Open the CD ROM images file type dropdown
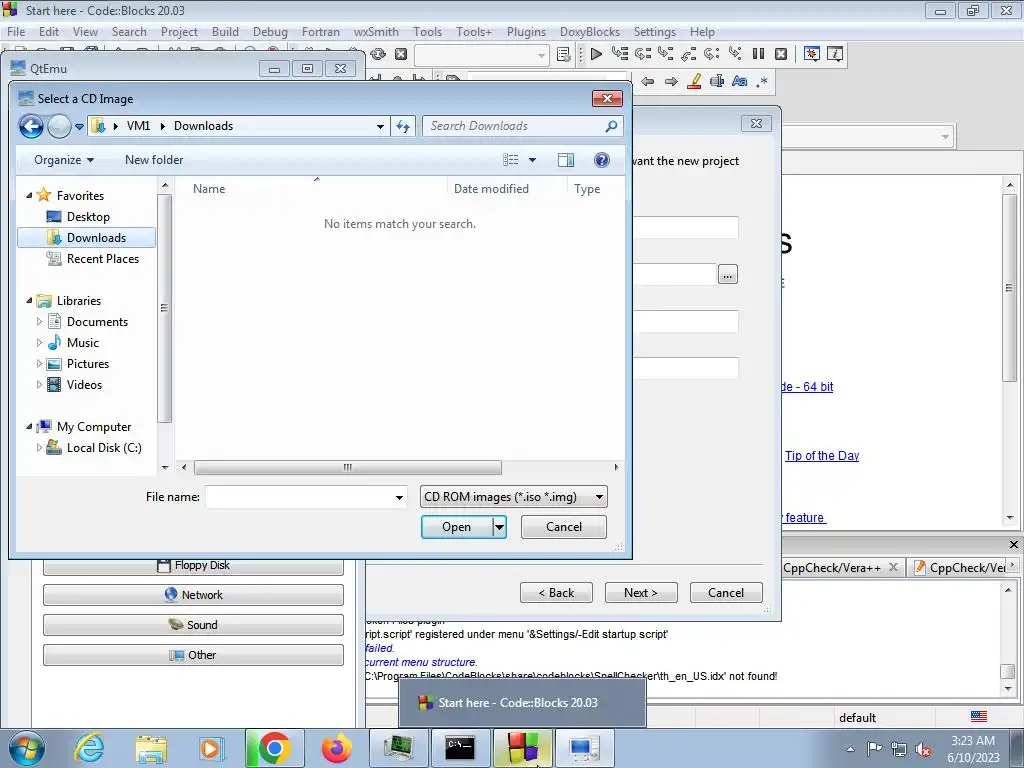 (513, 497)
